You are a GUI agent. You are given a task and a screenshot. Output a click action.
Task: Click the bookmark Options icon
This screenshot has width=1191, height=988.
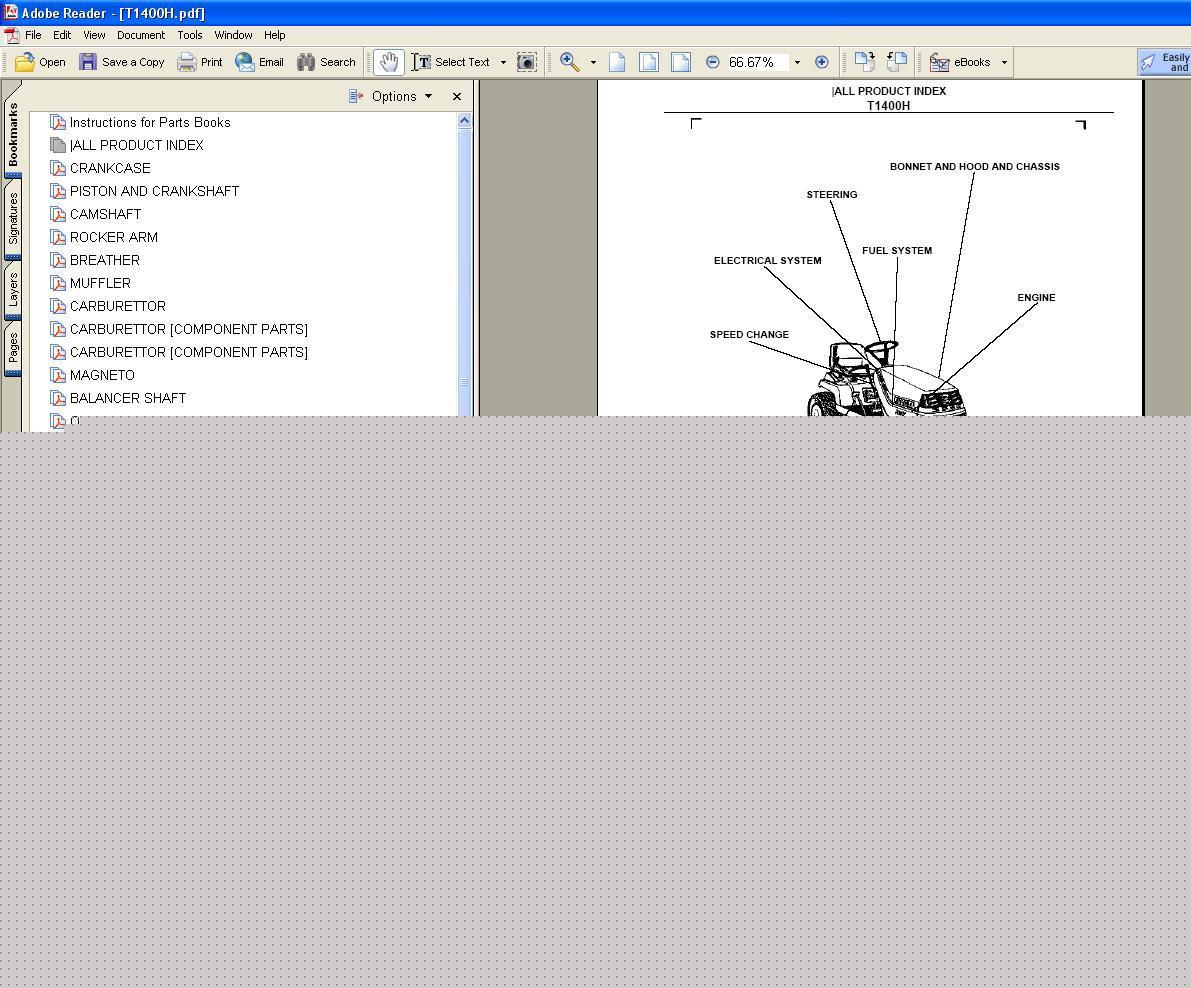click(x=355, y=96)
